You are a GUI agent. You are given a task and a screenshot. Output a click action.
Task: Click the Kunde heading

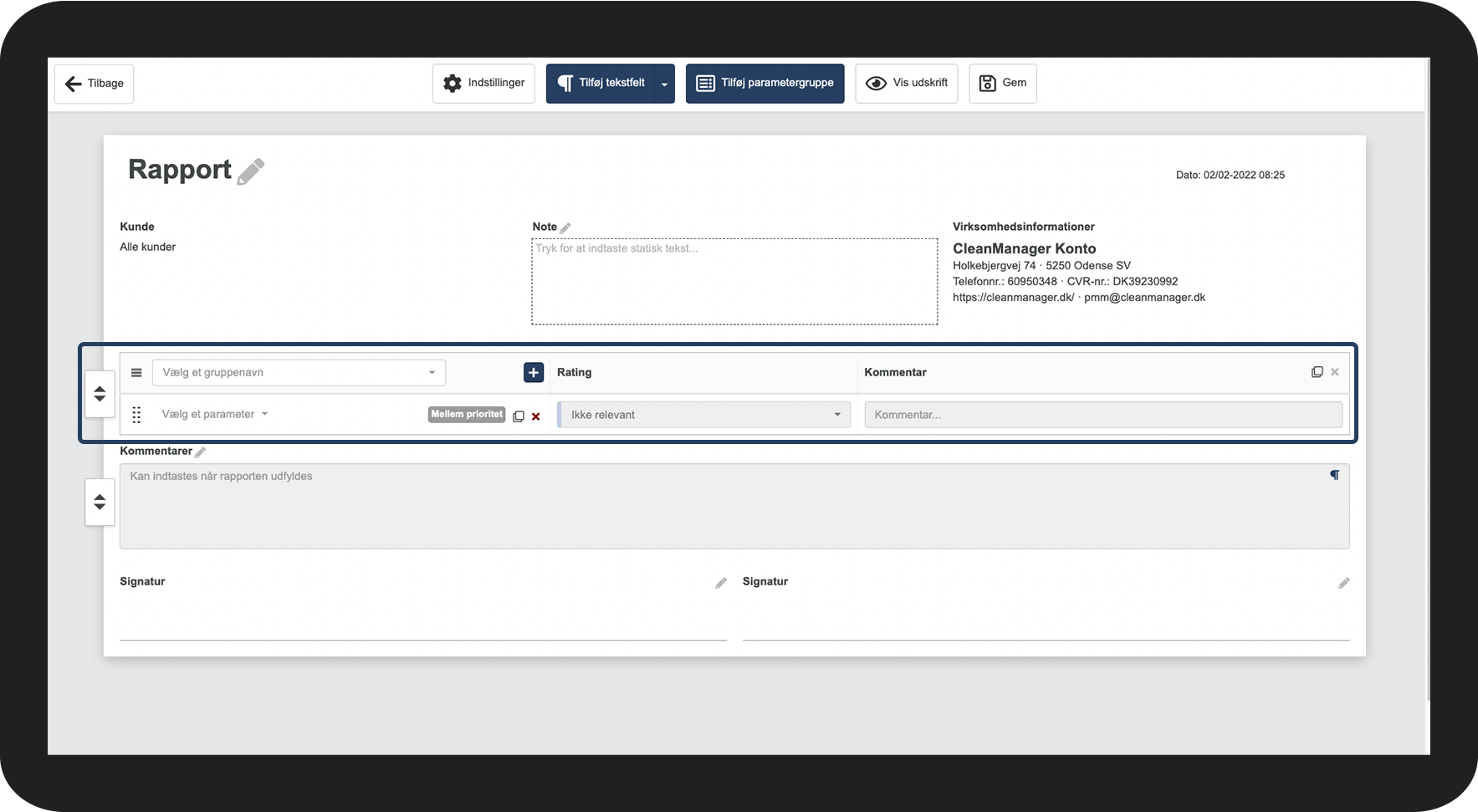[137, 227]
